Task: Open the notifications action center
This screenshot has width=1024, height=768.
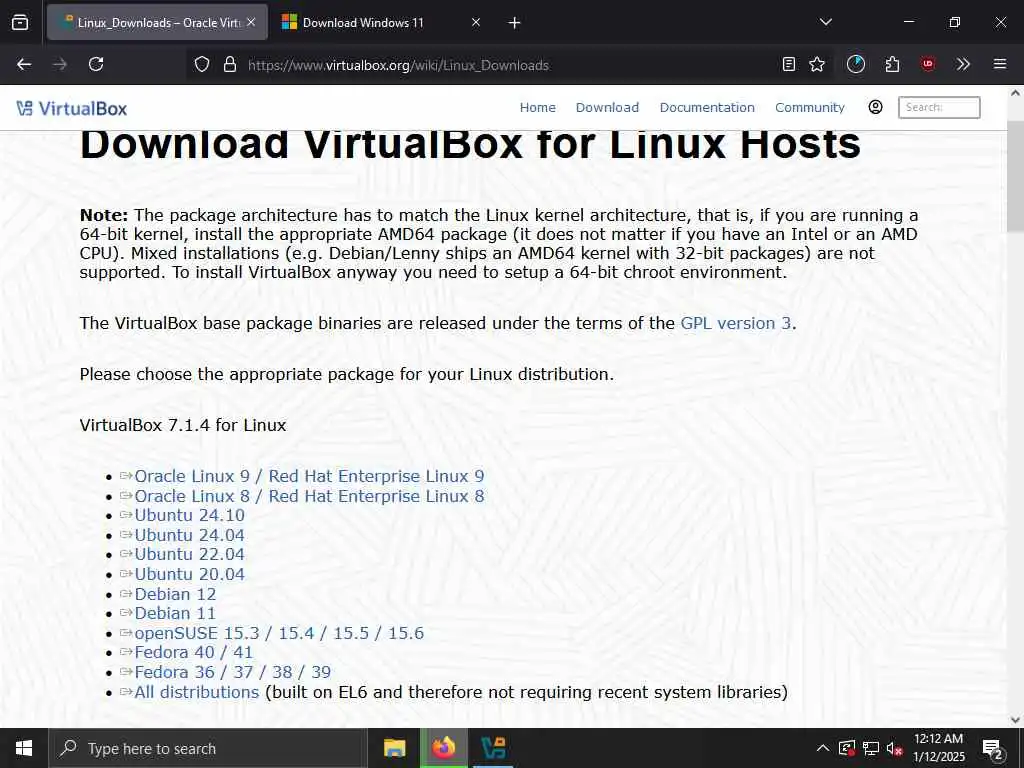Action: [993, 749]
